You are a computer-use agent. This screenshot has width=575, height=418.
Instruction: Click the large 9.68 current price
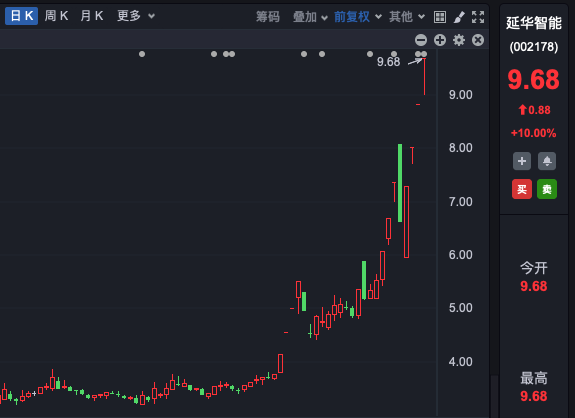(x=534, y=80)
